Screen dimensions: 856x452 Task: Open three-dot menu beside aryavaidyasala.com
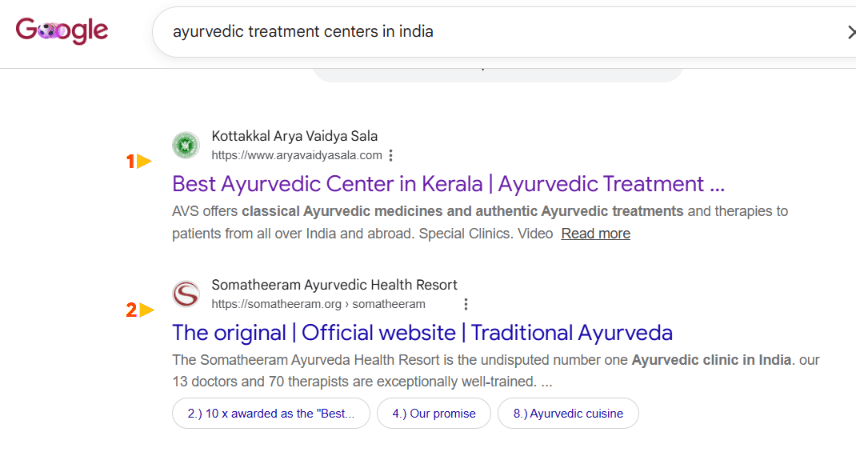391,156
